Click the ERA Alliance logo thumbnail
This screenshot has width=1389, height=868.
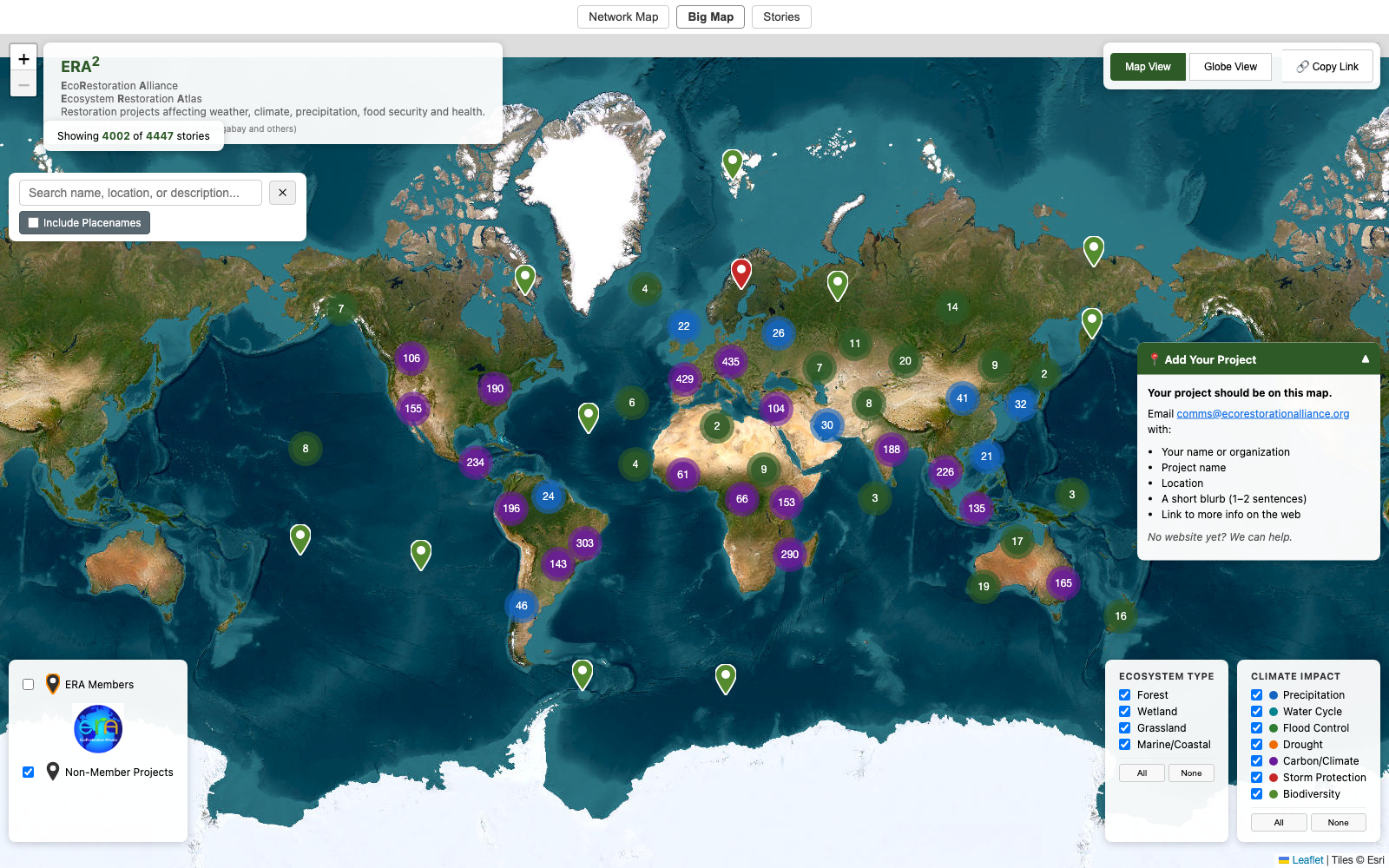coord(98,729)
